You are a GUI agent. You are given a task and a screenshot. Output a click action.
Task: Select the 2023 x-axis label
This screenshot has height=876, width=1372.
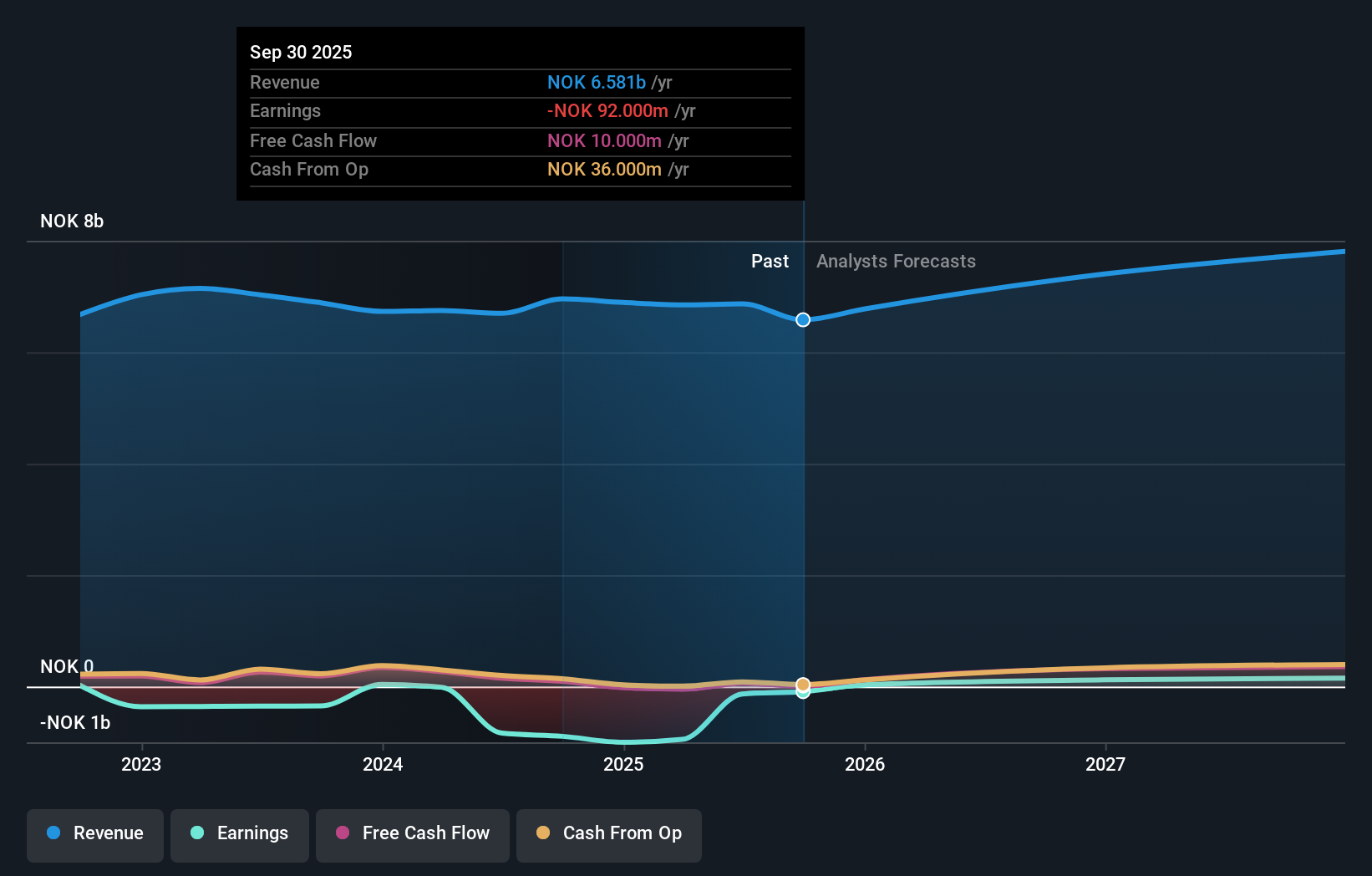click(141, 764)
